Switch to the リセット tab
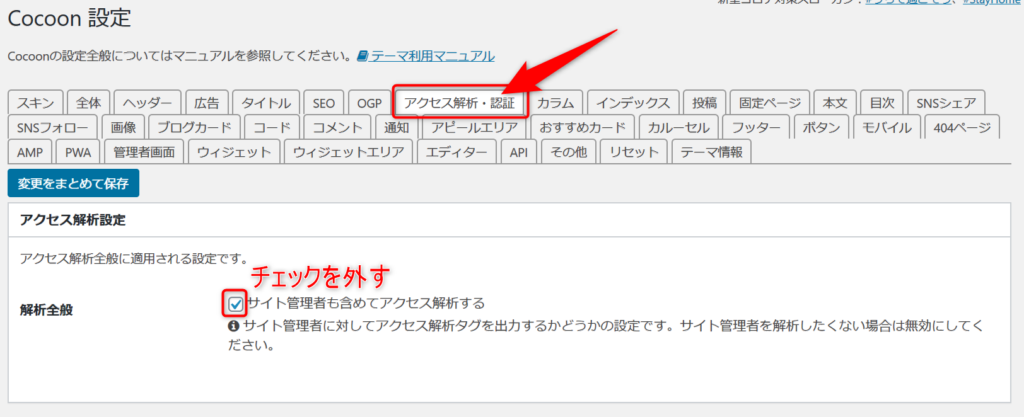 click(633, 152)
